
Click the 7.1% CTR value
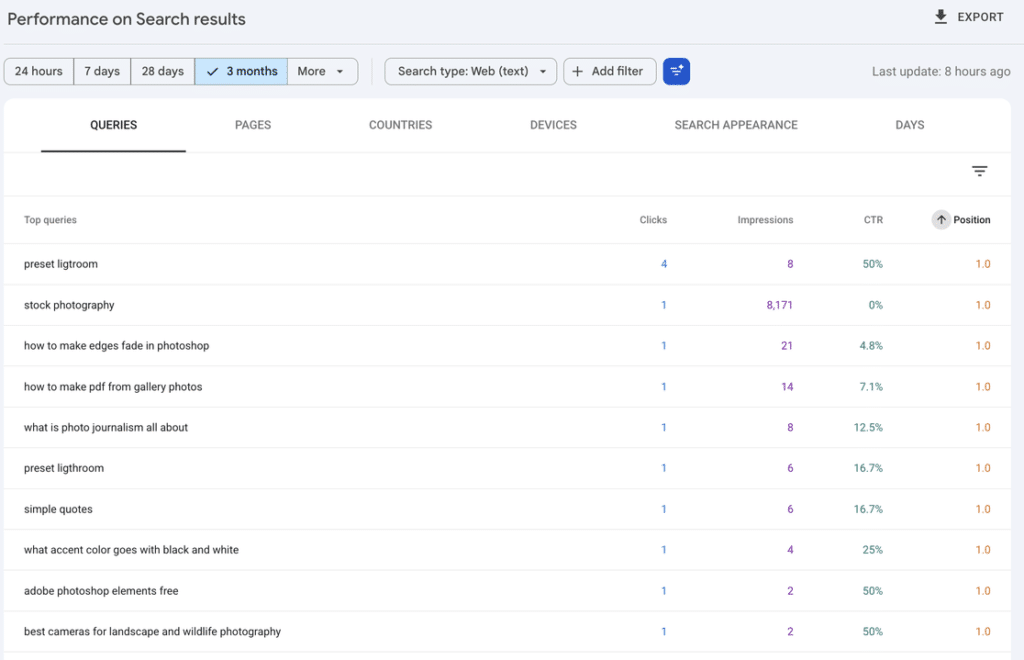click(871, 386)
